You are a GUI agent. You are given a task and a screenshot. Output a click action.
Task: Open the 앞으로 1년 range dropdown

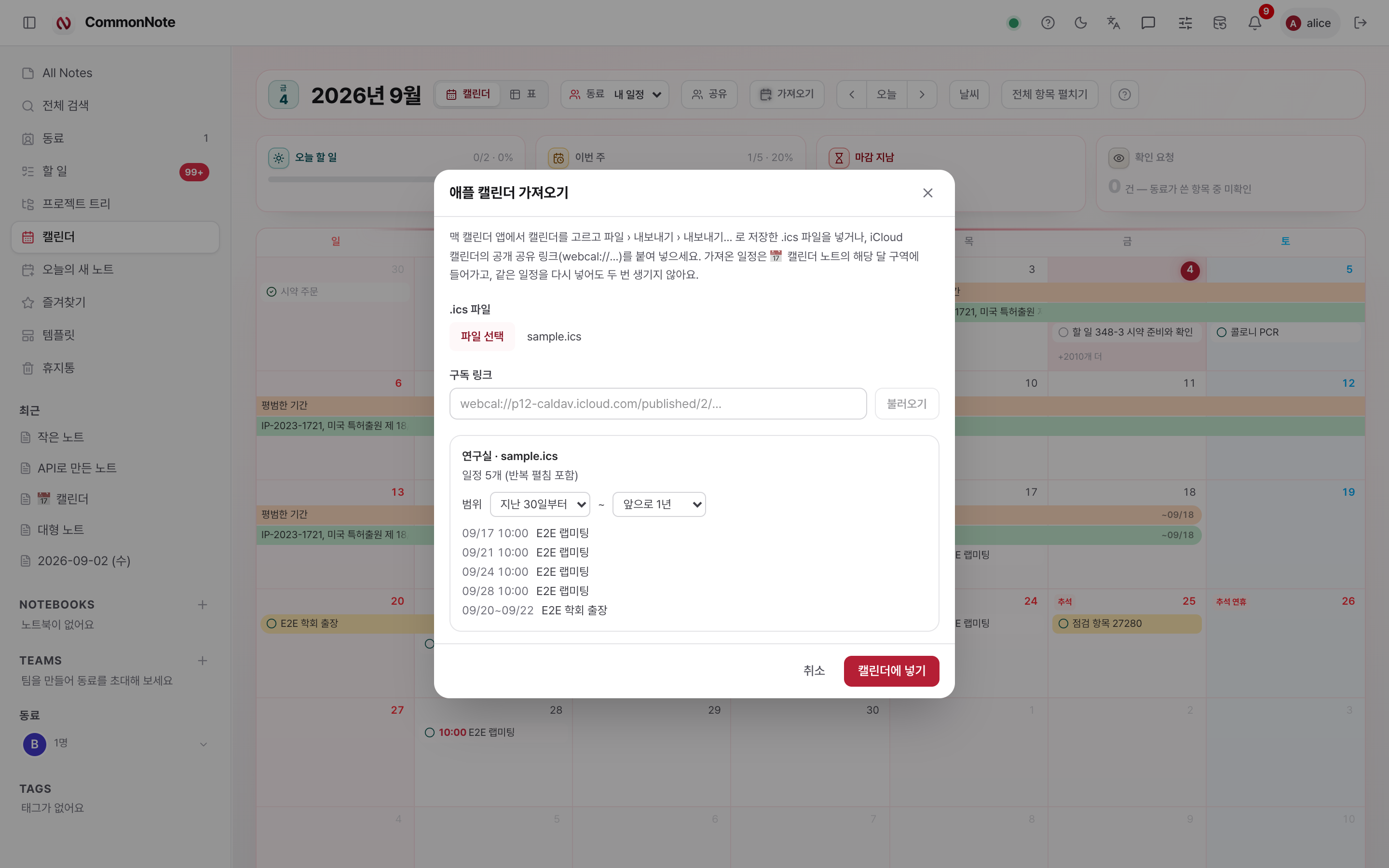coord(659,504)
